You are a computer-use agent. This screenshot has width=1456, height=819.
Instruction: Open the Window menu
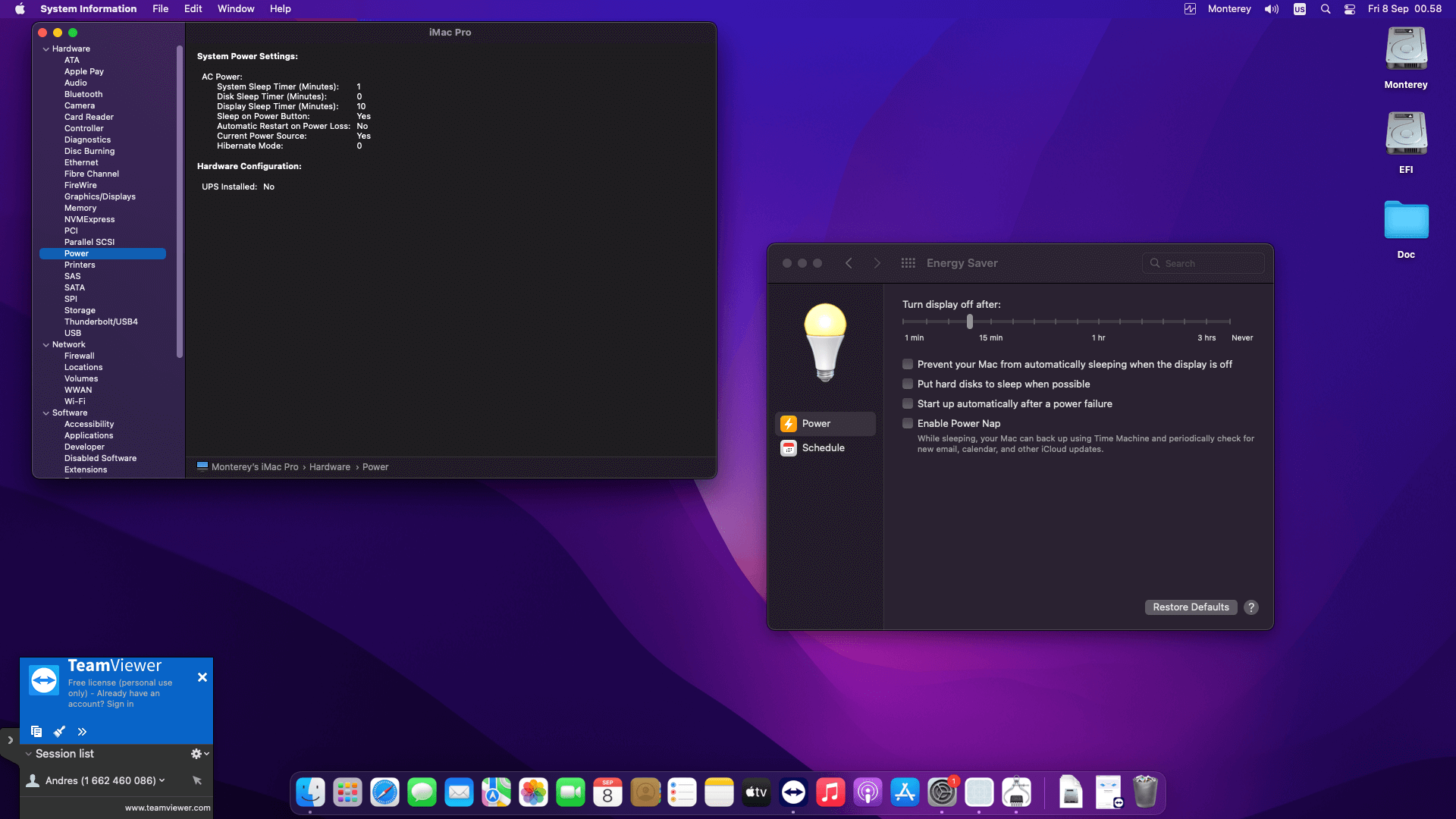236,9
